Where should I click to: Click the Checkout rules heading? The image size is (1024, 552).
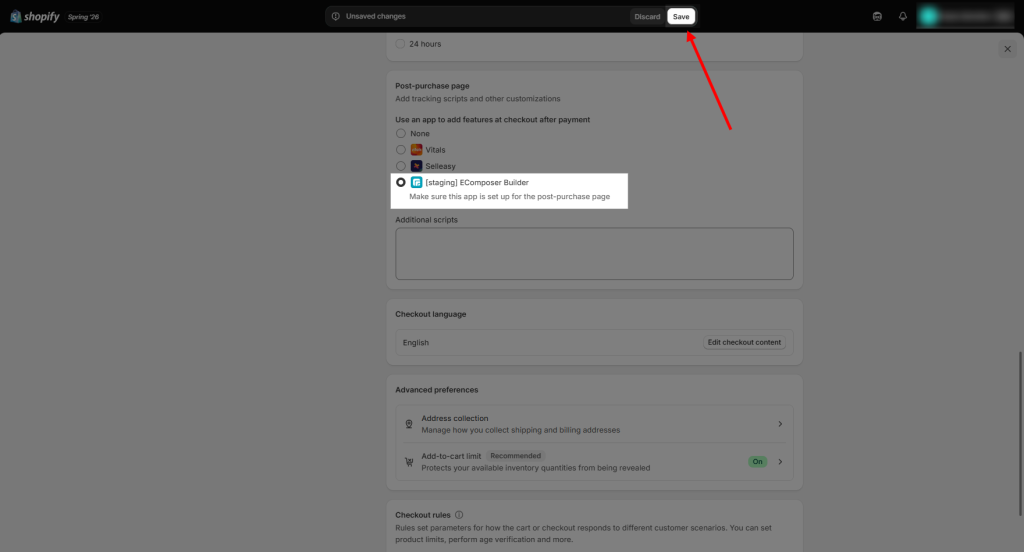coord(423,515)
